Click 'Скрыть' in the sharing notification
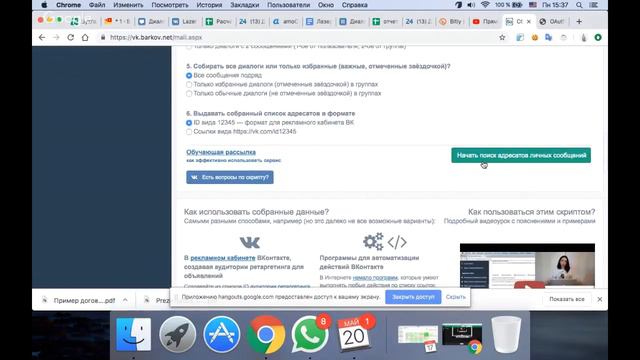Image resolution: width=640 pixels, height=360 pixels. point(456,297)
